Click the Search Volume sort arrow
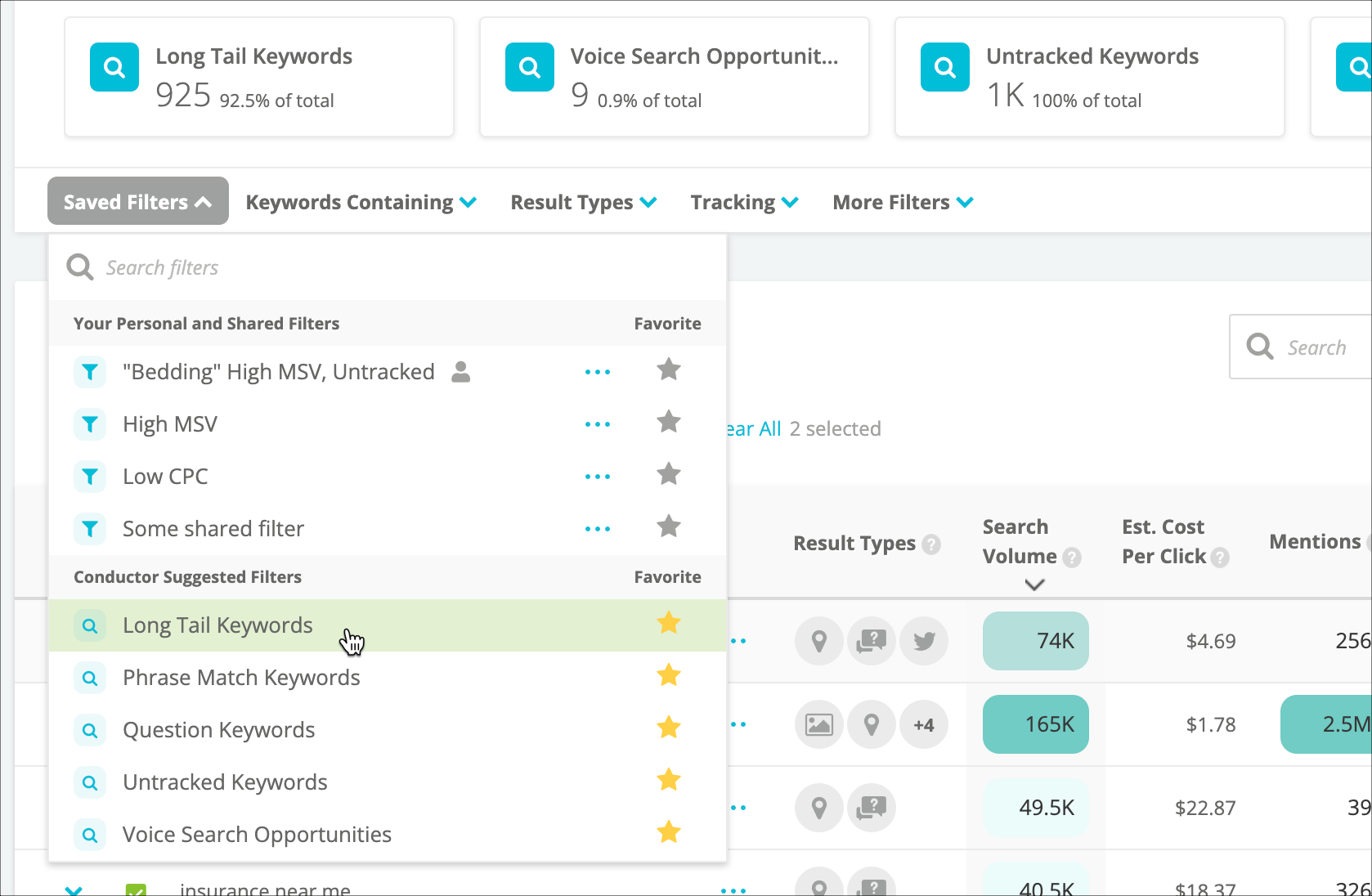The height and width of the screenshot is (896, 1372). pyautogui.click(x=1034, y=585)
